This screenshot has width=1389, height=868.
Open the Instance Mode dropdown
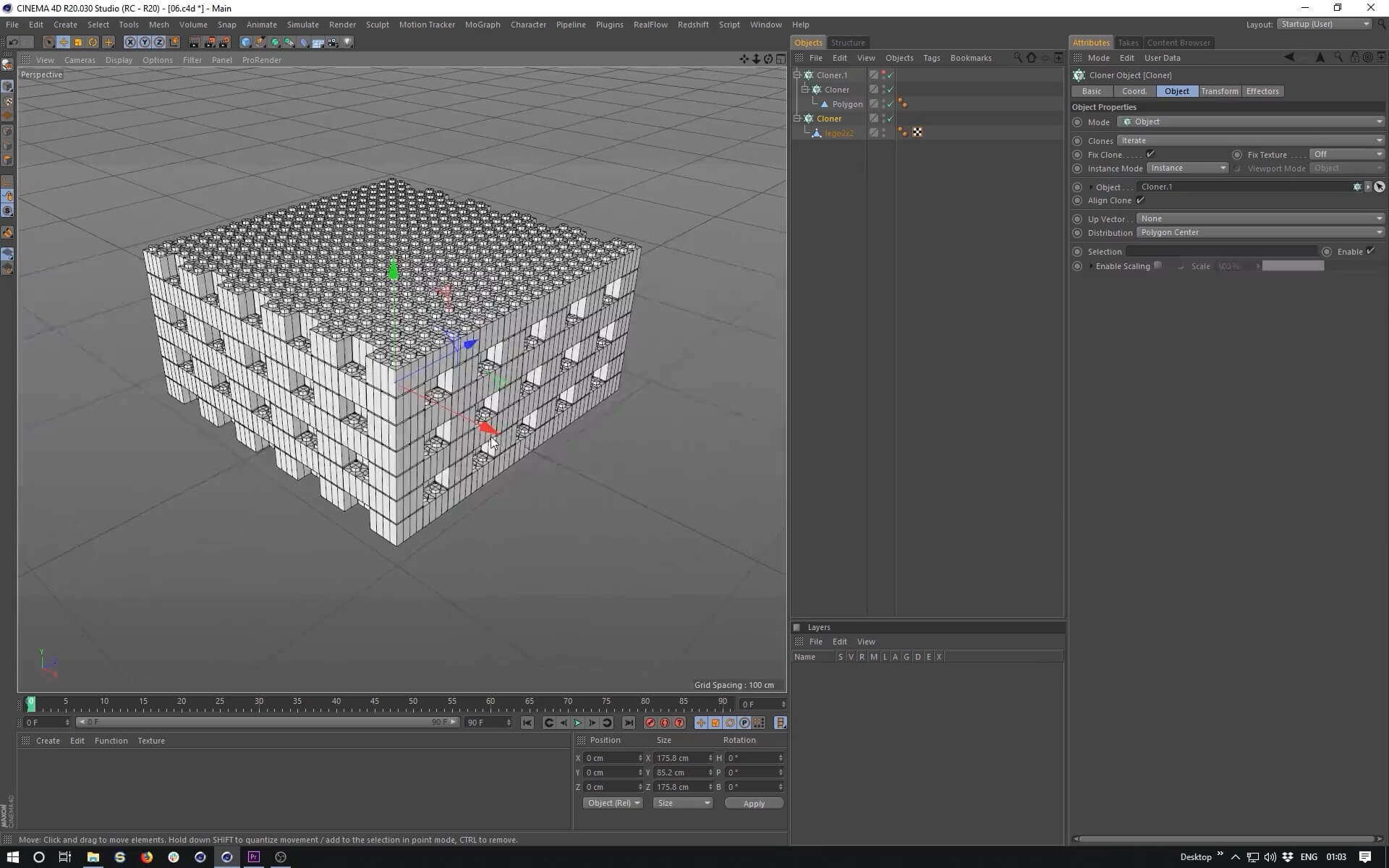(x=1187, y=168)
